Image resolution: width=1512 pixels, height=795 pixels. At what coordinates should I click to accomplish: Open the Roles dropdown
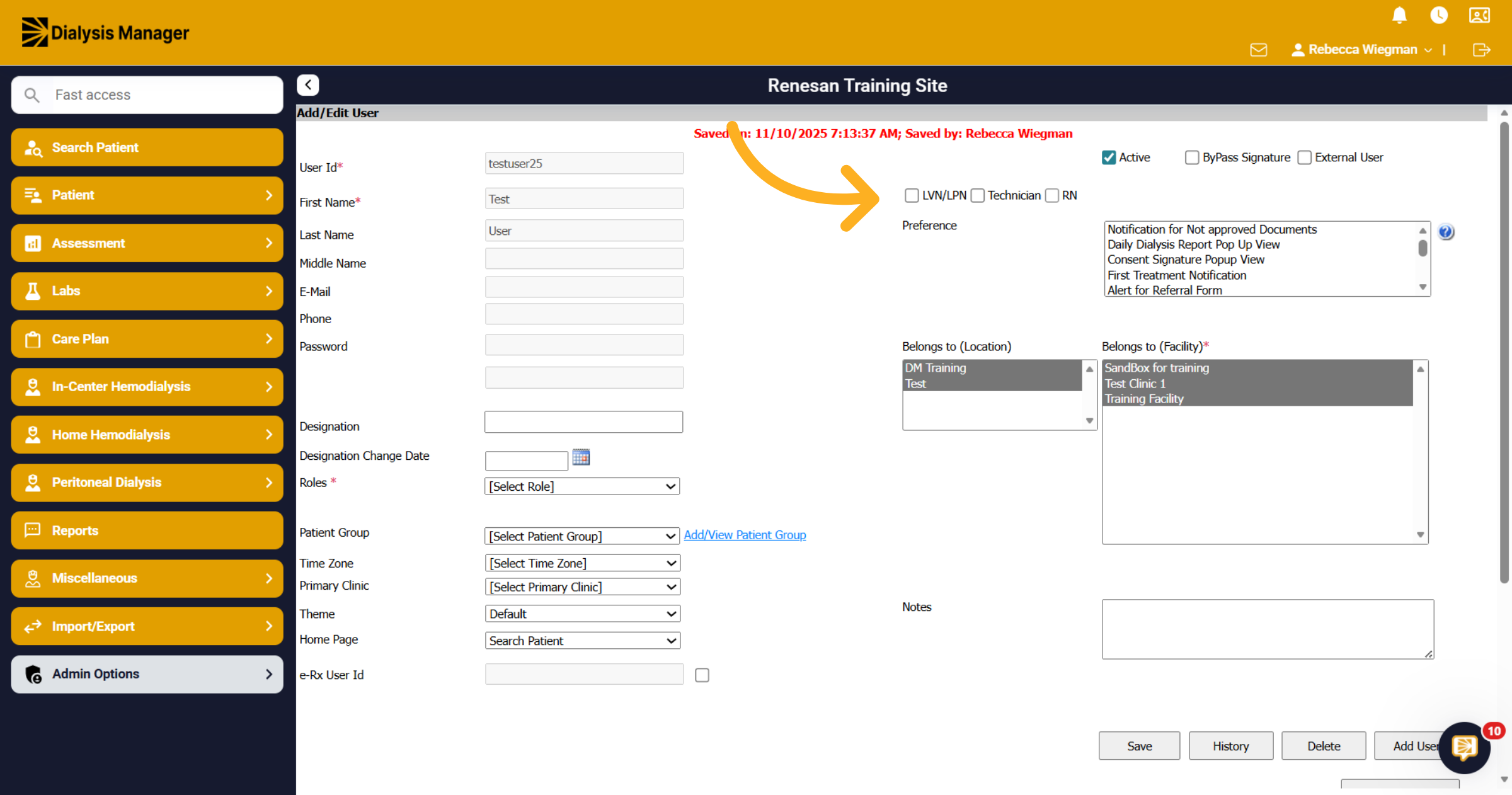[x=582, y=486]
